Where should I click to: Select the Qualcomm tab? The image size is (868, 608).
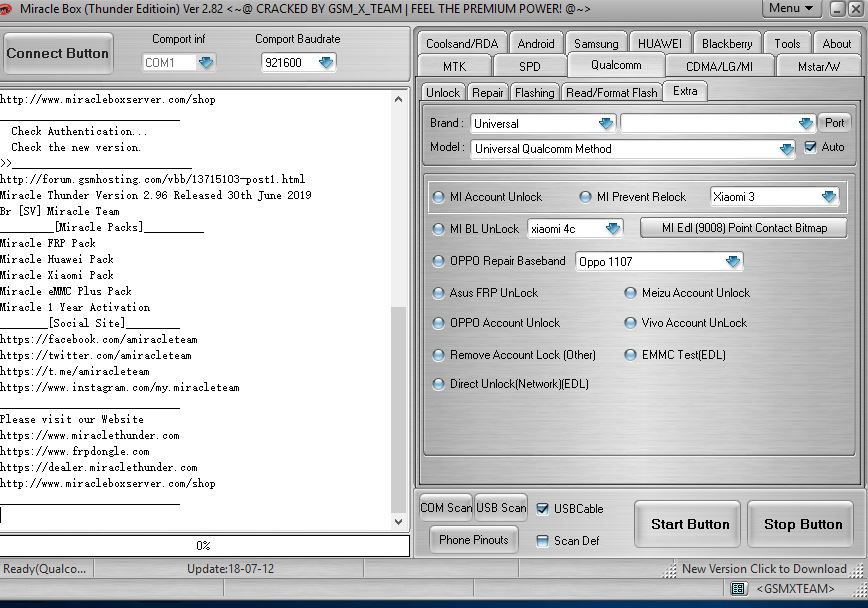(x=616, y=65)
